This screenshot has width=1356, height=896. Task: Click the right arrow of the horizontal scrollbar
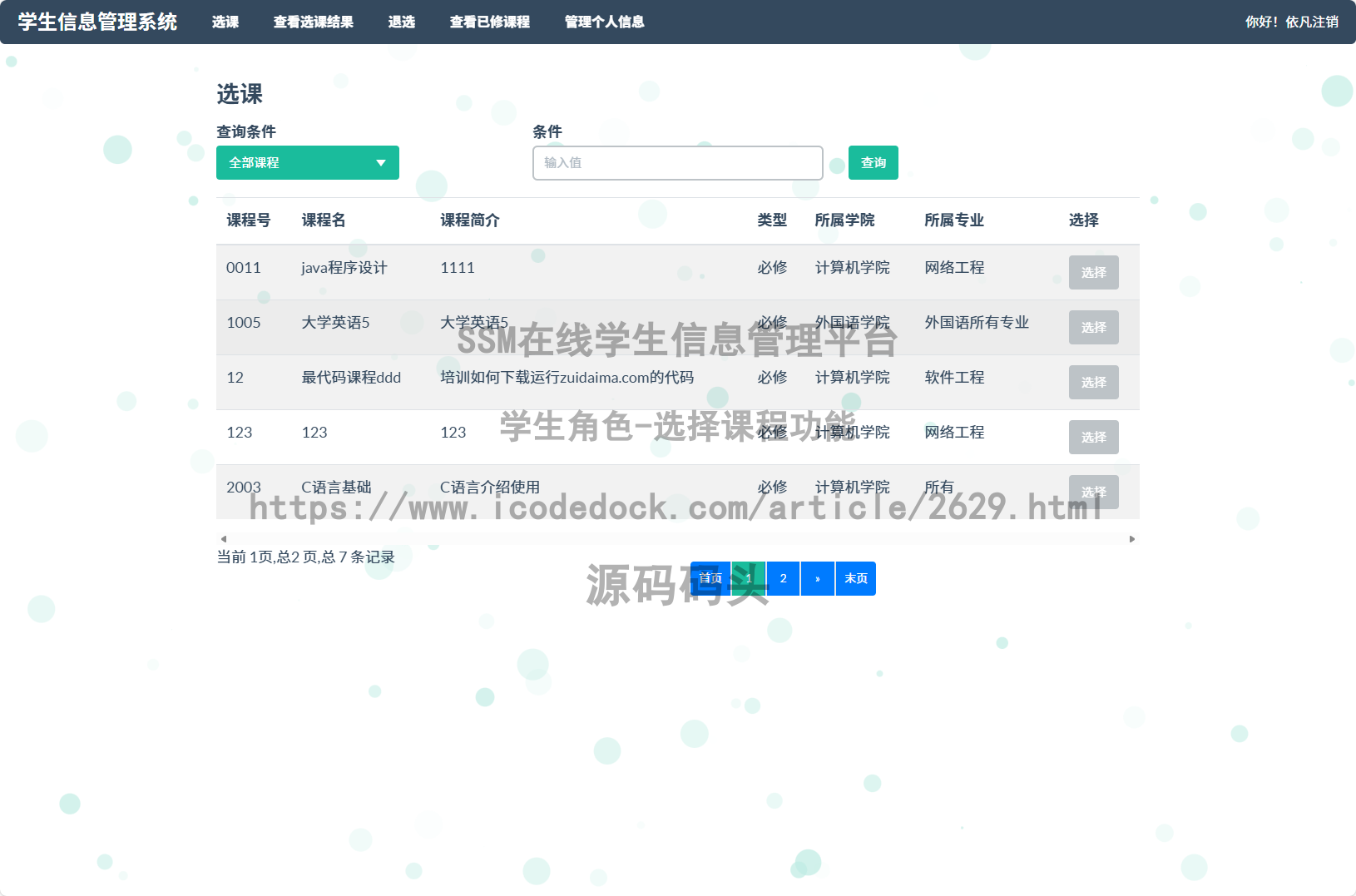point(1133,538)
